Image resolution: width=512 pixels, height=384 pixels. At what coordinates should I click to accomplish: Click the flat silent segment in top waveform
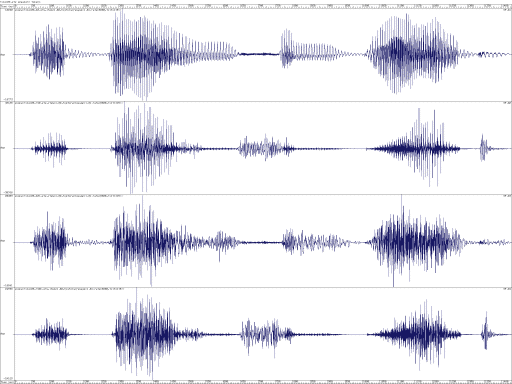(259, 54)
